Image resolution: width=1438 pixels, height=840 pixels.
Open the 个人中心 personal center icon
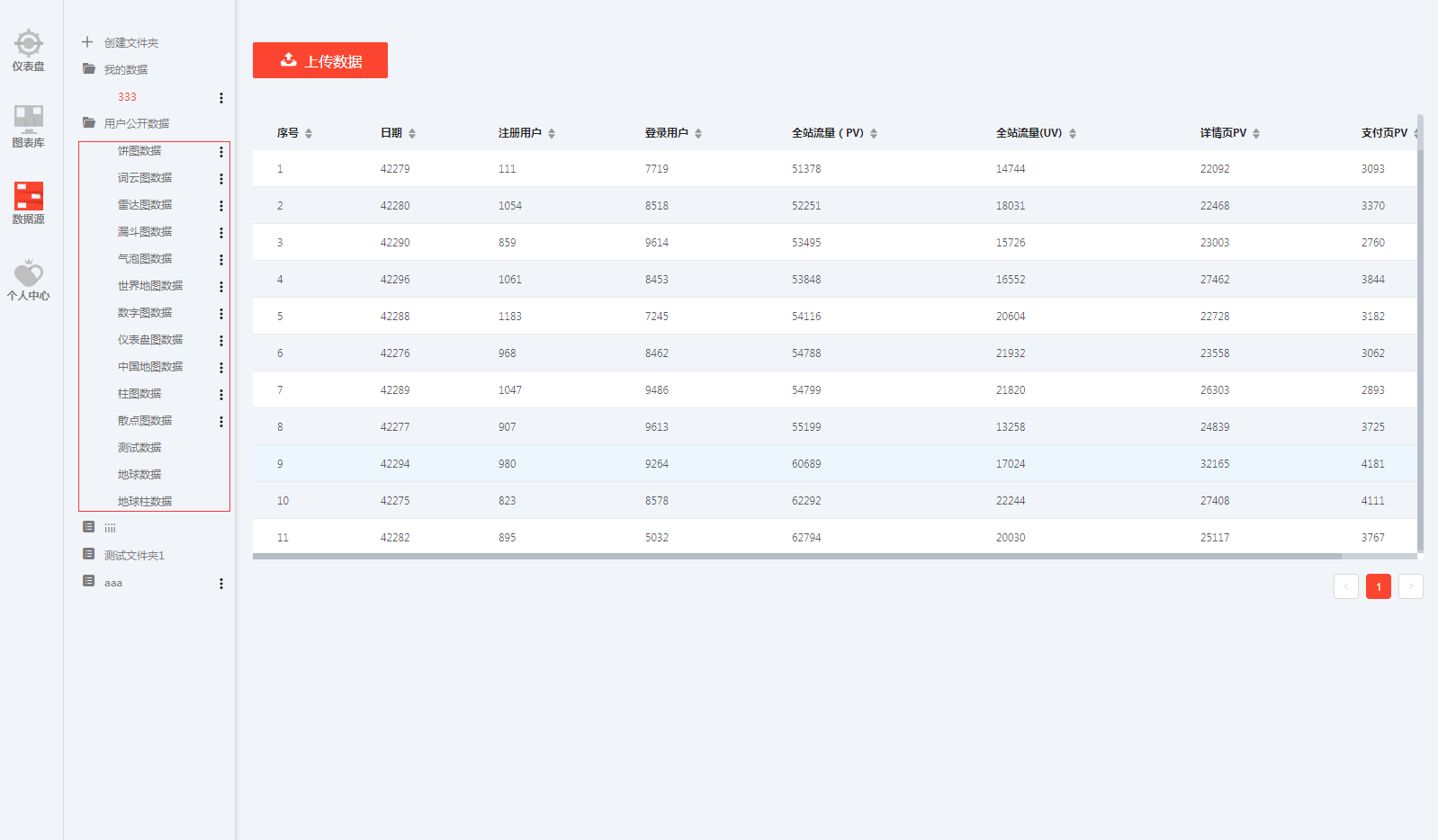click(x=28, y=279)
